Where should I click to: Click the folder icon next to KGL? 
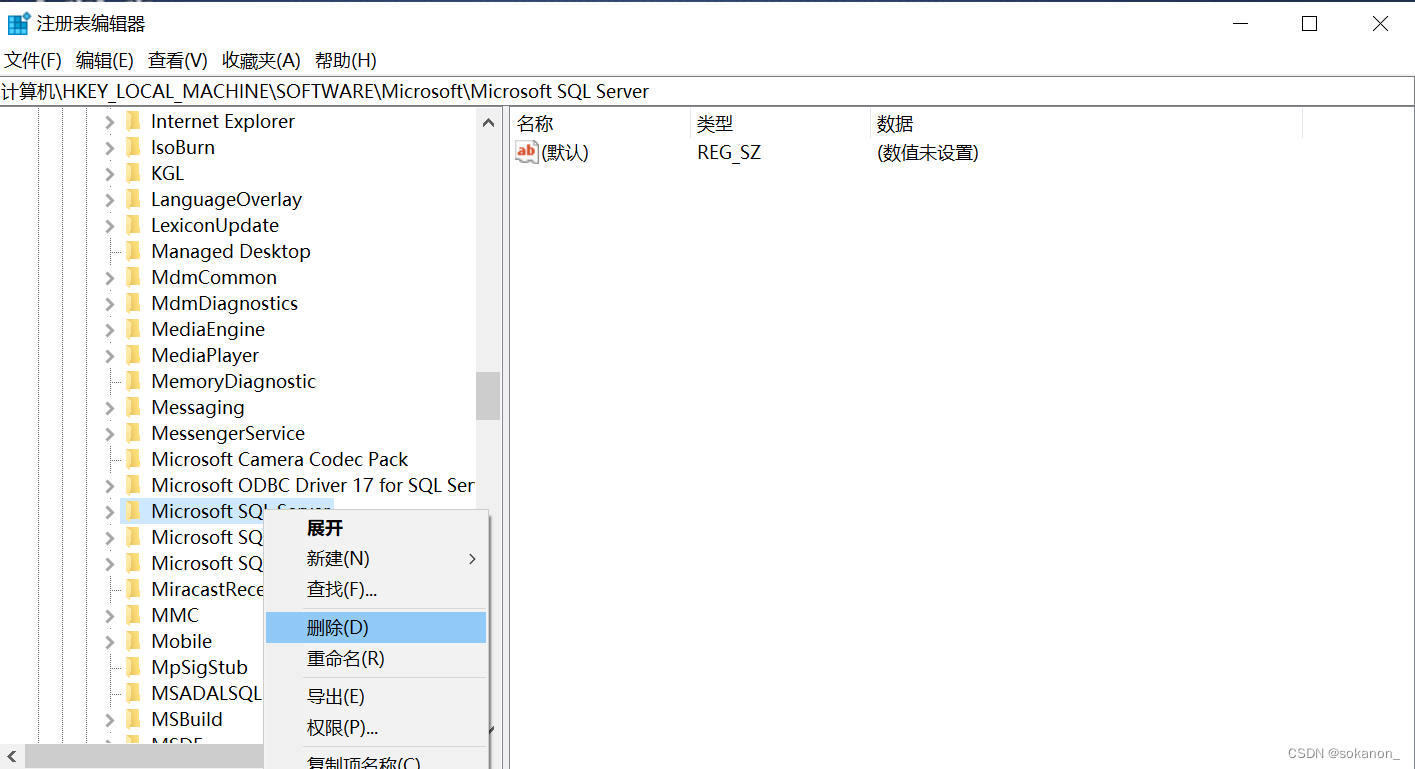(134, 173)
